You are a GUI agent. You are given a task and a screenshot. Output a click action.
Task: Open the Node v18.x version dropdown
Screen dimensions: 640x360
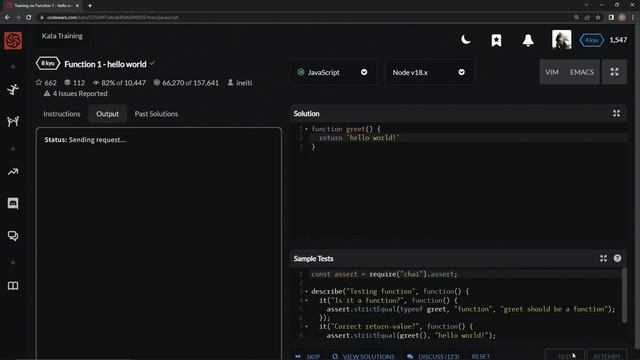pyautogui.click(x=429, y=72)
